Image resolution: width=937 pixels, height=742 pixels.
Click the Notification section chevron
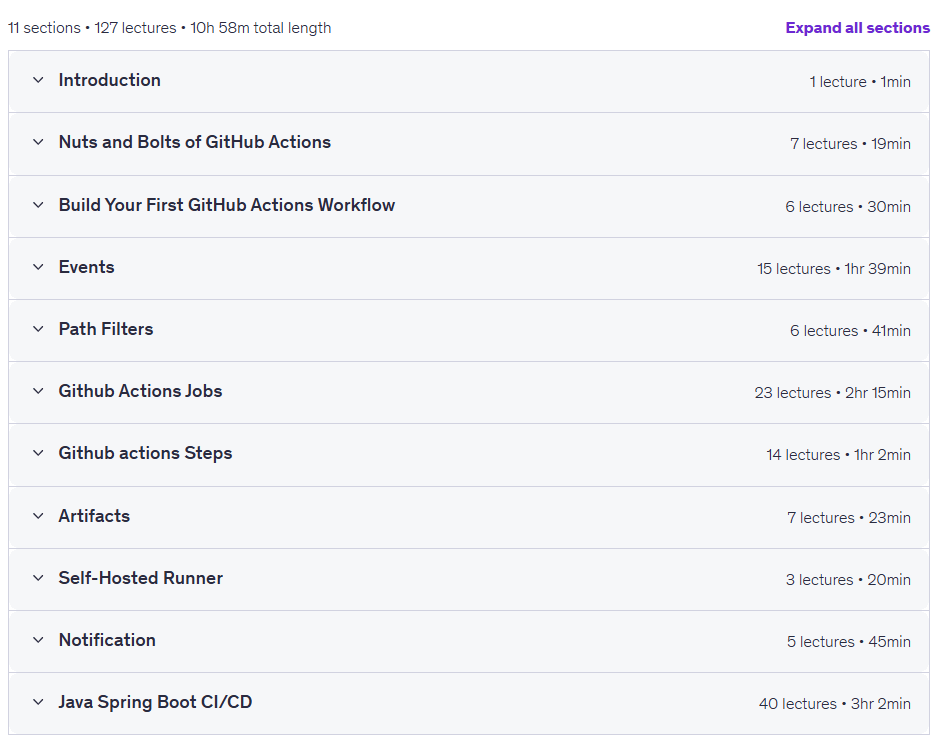point(38,640)
